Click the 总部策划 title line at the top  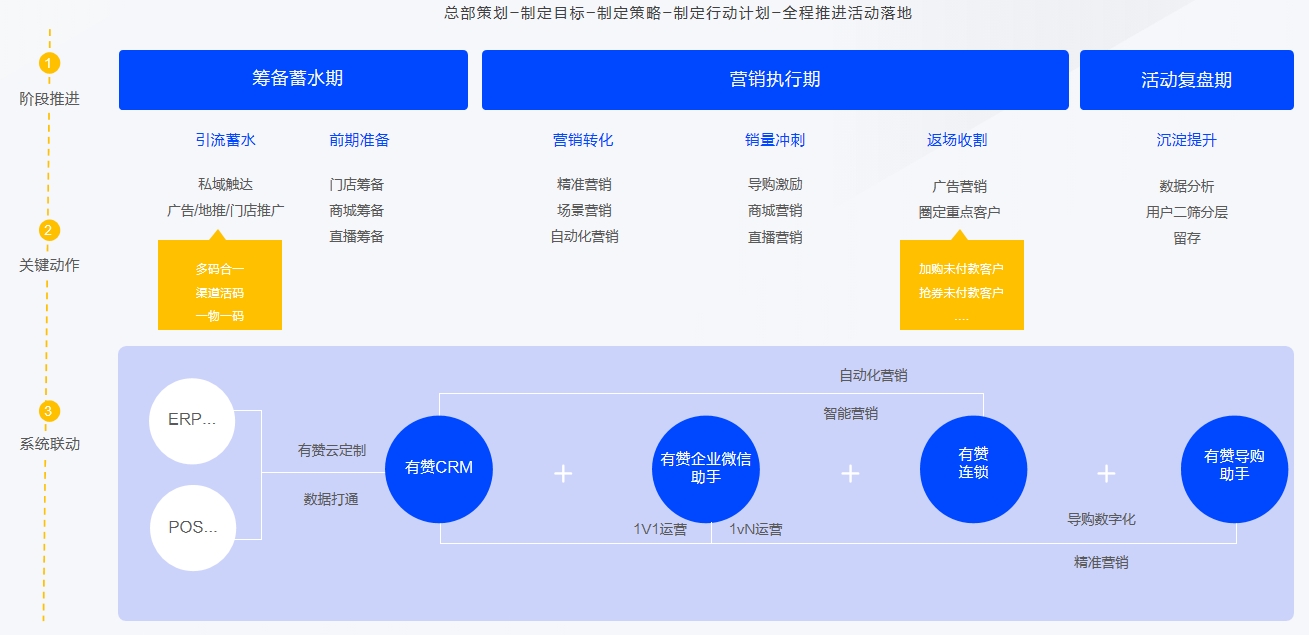point(678,13)
